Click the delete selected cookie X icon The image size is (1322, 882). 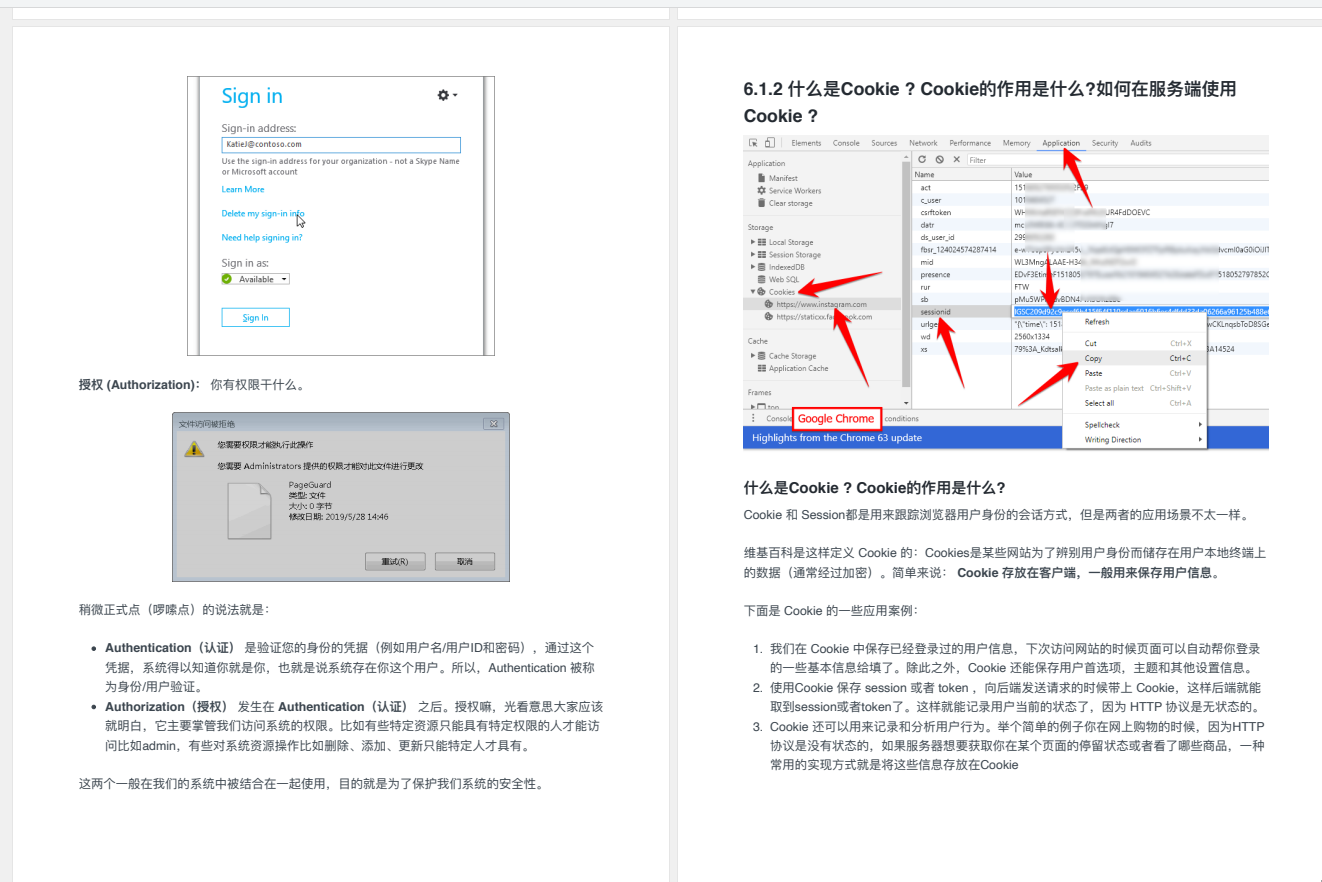tap(956, 159)
